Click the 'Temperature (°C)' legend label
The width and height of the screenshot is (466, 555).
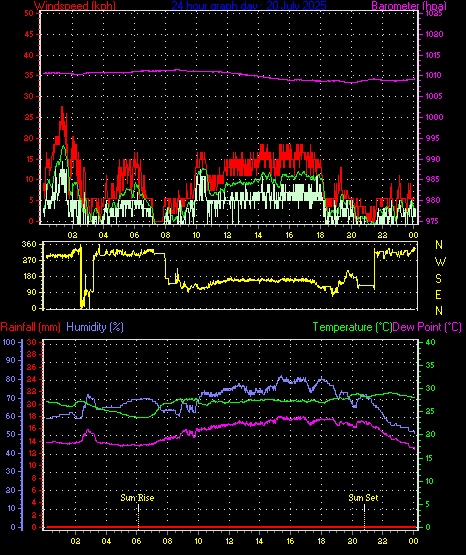tap(352, 327)
